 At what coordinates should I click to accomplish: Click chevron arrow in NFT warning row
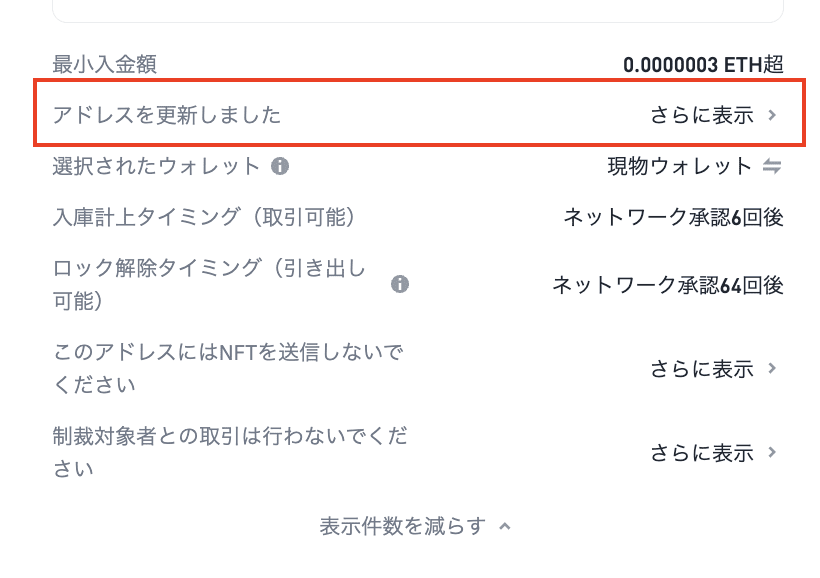(772, 368)
